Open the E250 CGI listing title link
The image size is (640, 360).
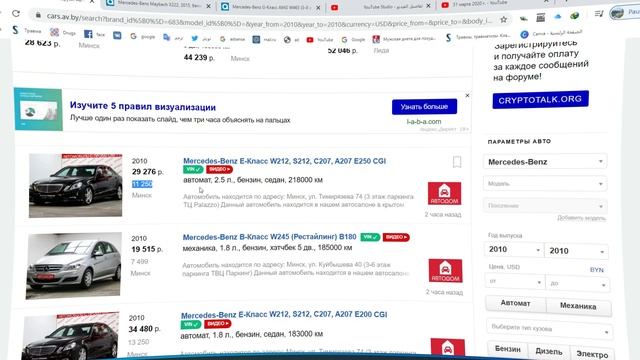[x=284, y=161]
